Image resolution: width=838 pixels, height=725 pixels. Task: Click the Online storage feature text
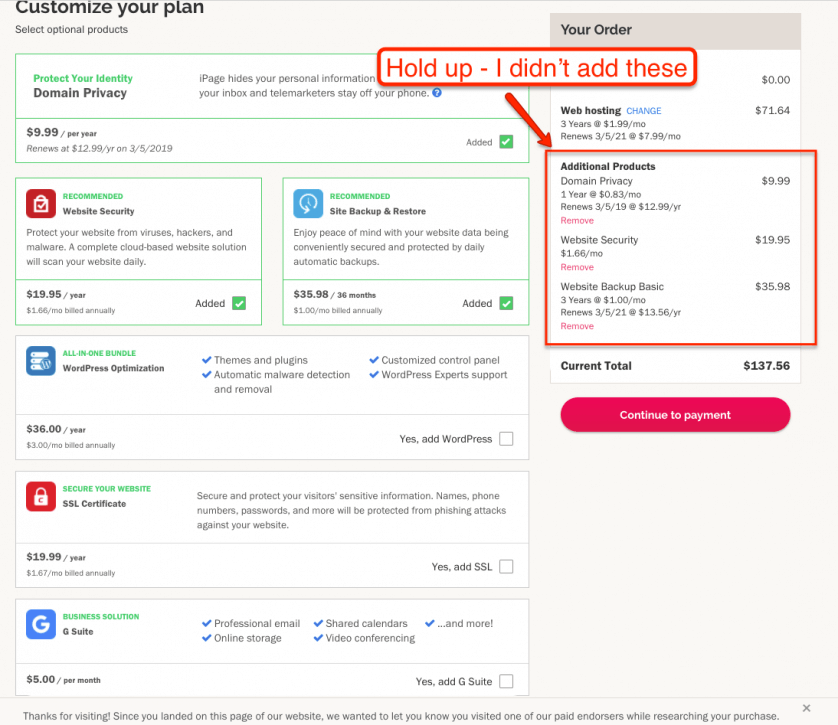click(247, 638)
